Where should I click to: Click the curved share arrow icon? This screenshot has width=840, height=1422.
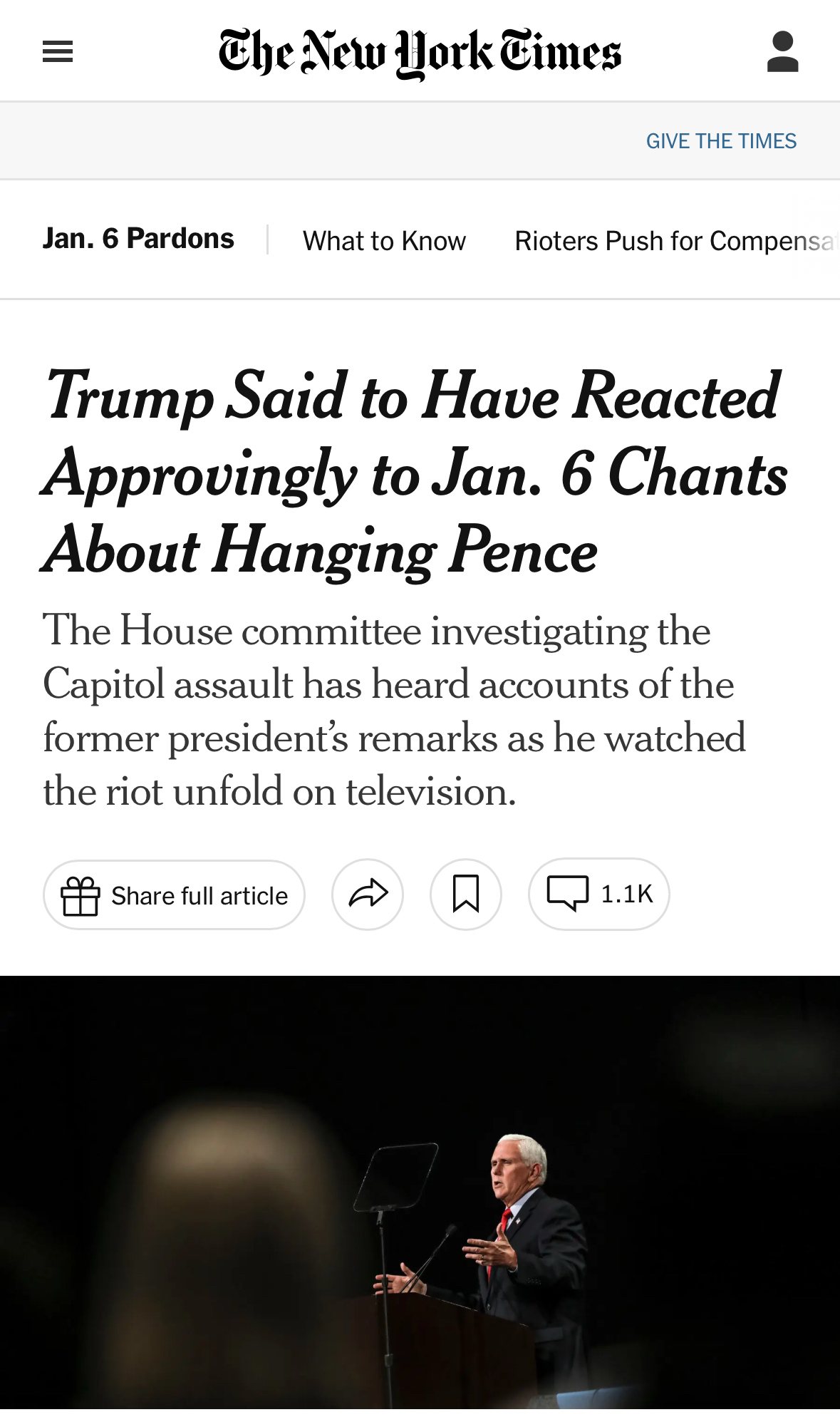point(368,894)
